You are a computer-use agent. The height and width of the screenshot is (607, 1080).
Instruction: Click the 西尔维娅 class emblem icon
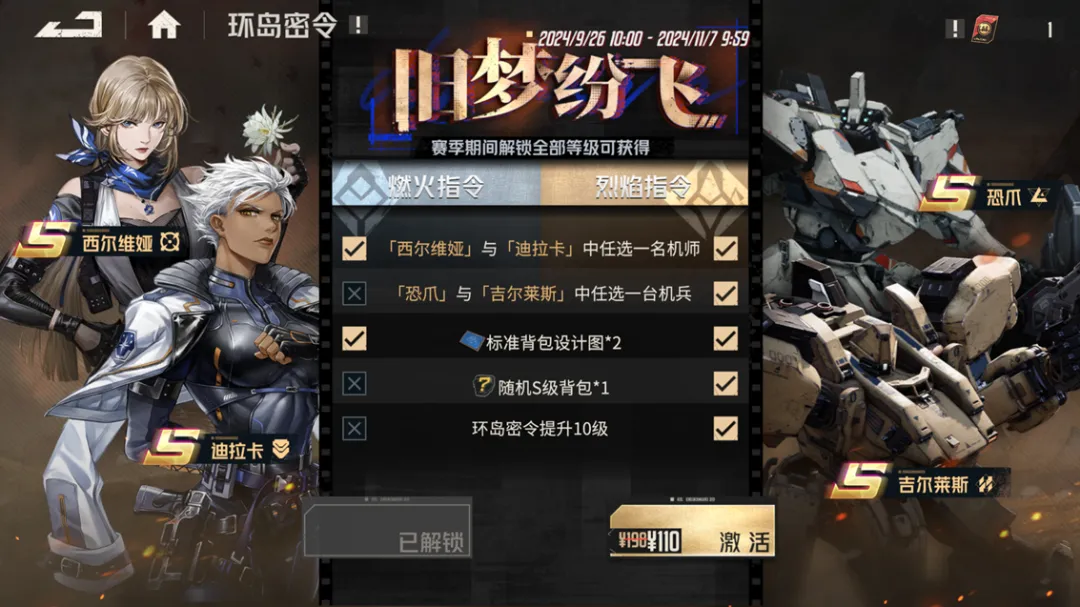click(x=169, y=242)
